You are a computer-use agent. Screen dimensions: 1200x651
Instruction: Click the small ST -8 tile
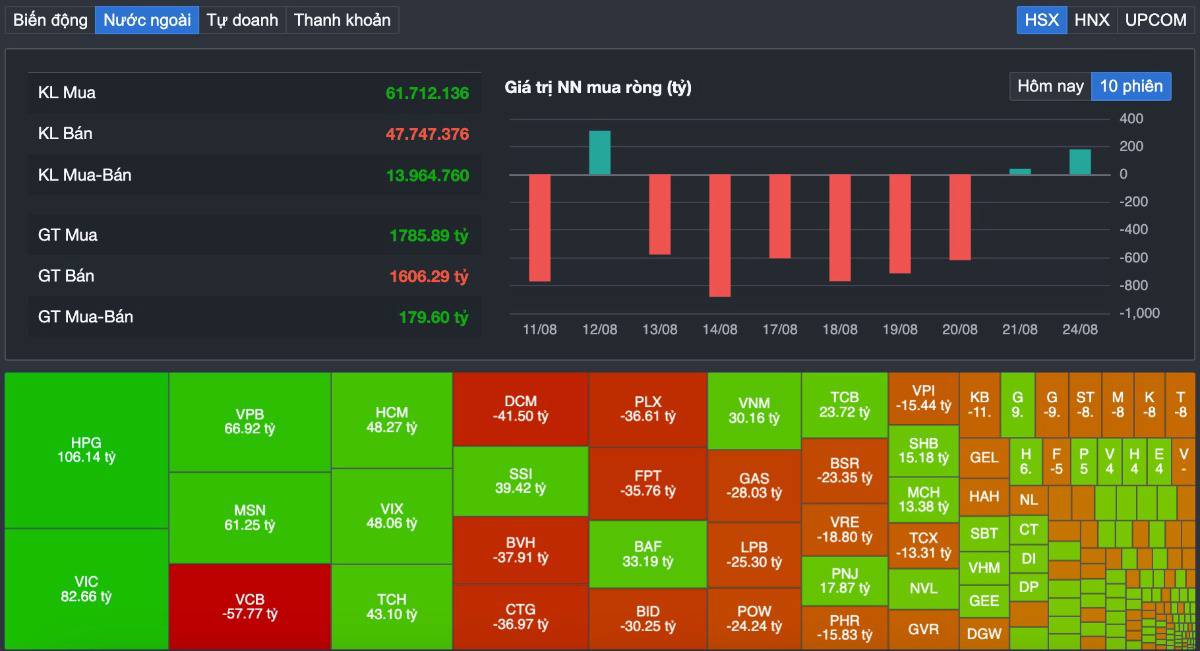coord(1085,404)
